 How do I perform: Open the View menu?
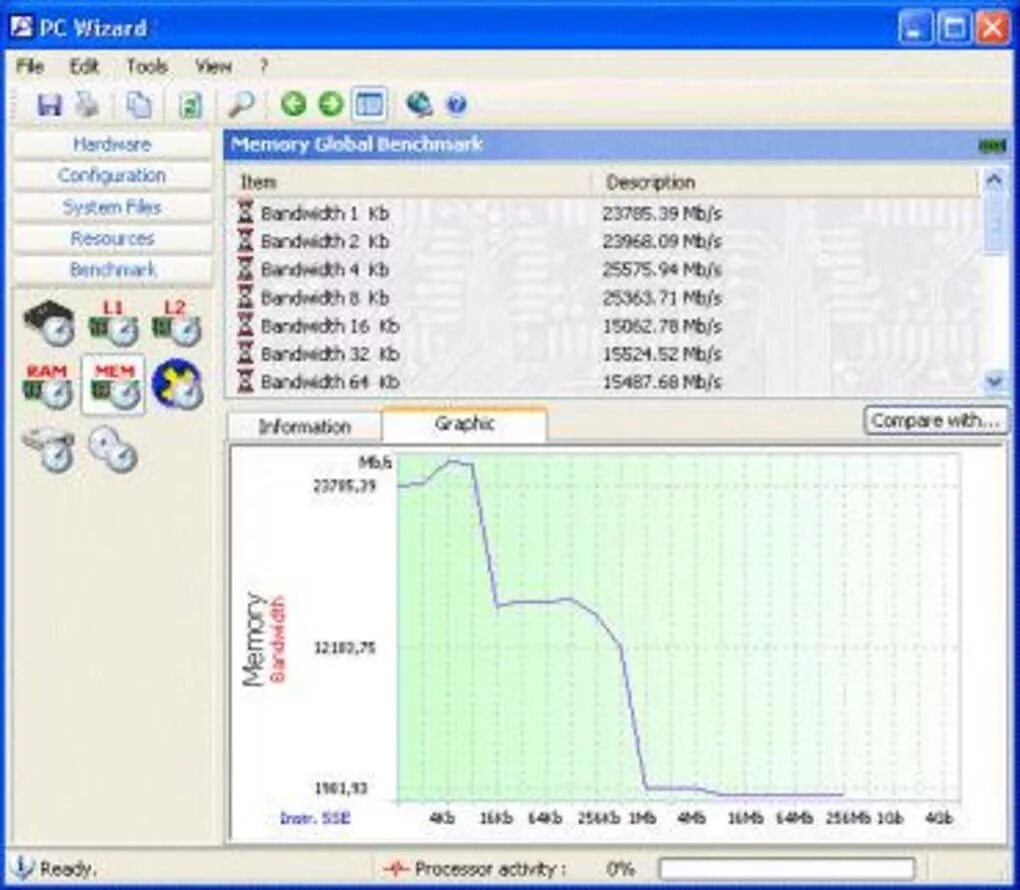coord(213,66)
